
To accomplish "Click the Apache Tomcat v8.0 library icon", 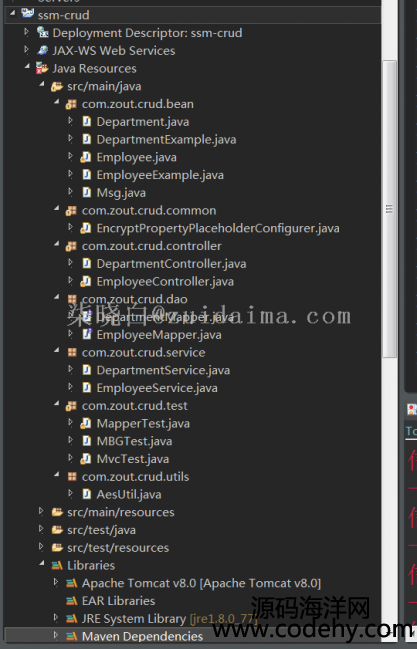I will 72,583.
